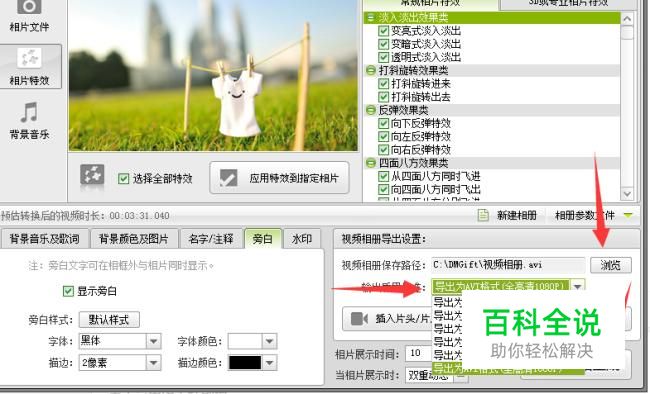The width and height of the screenshot is (650, 394).
Task: Open the 水印 tab
Action: click(x=302, y=239)
